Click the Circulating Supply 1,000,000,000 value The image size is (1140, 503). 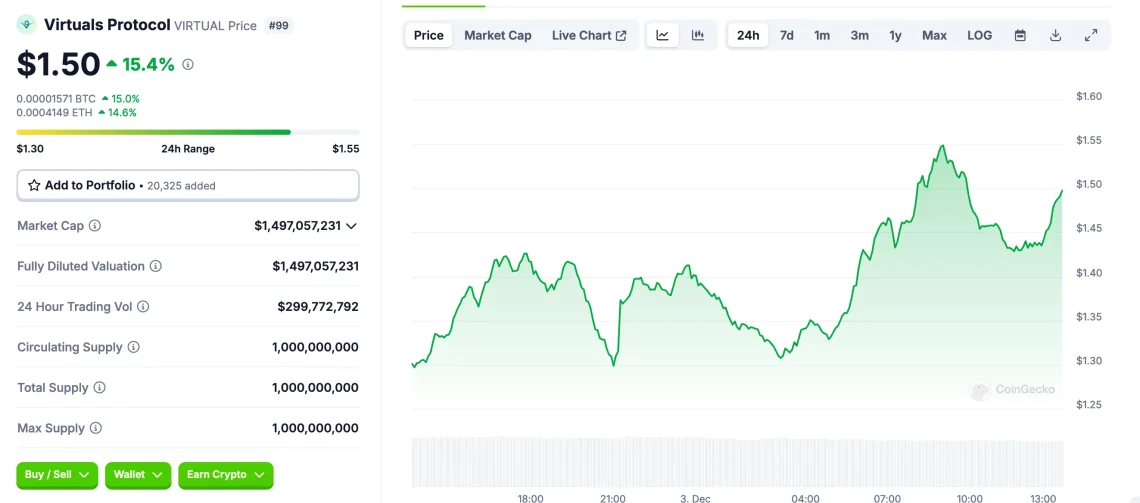tap(316, 347)
